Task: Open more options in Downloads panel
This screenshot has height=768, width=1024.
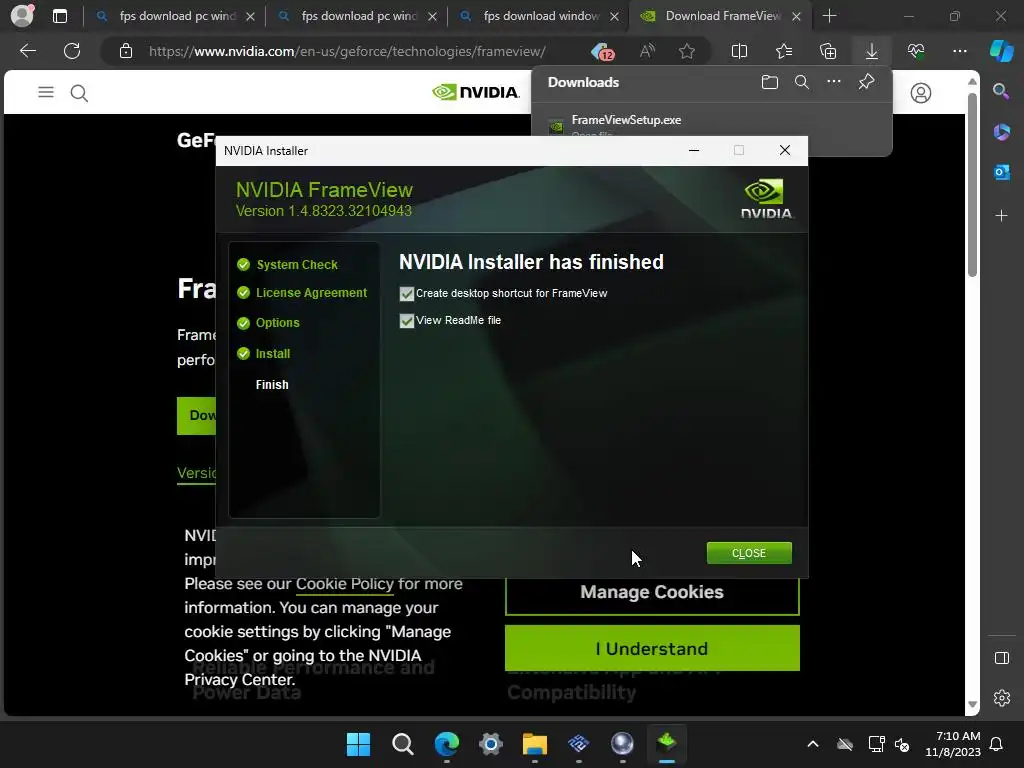Action: click(x=833, y=82)
